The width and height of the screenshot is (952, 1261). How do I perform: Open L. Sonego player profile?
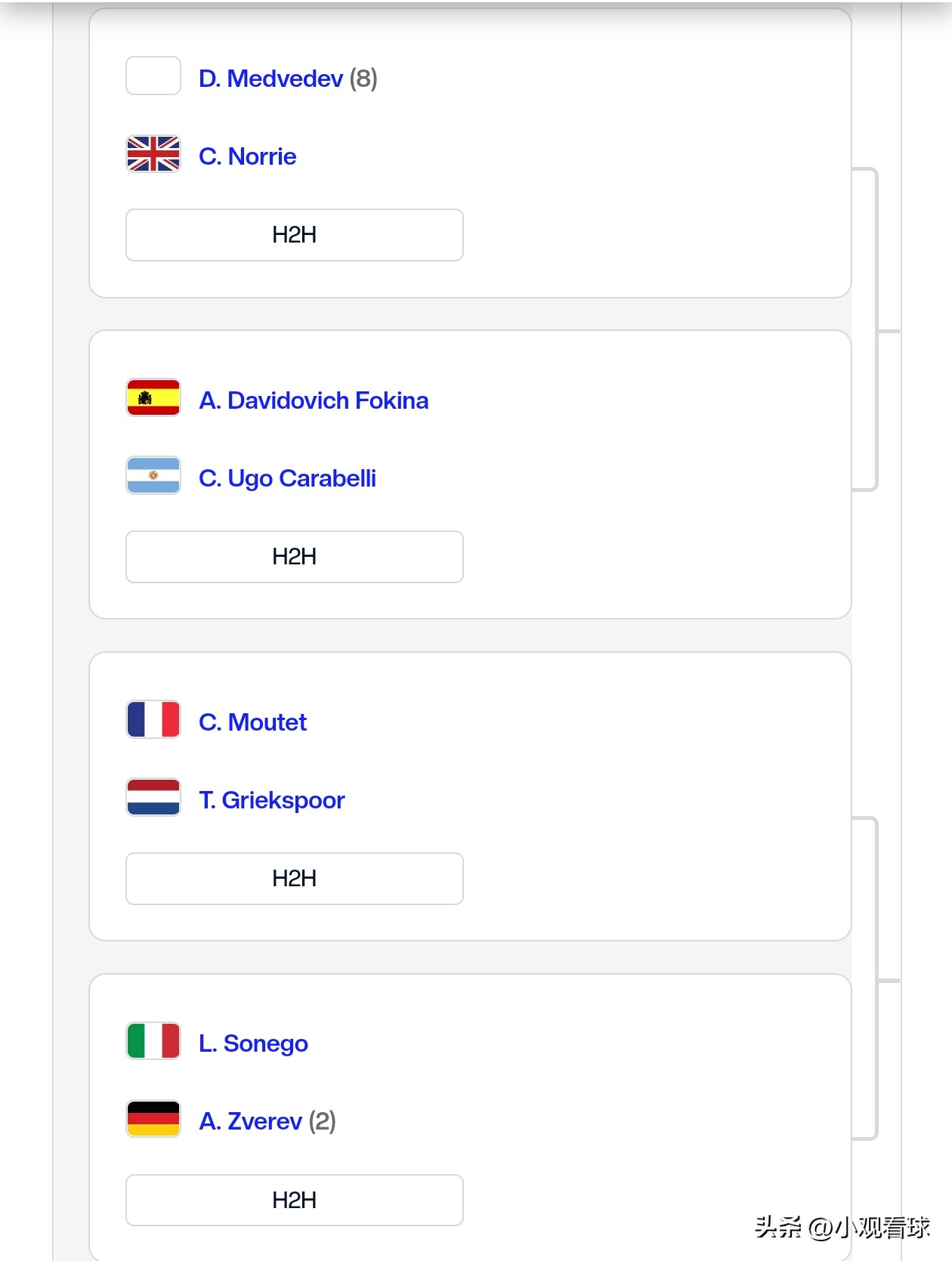pyautogui.click(x=253, y=1043)
